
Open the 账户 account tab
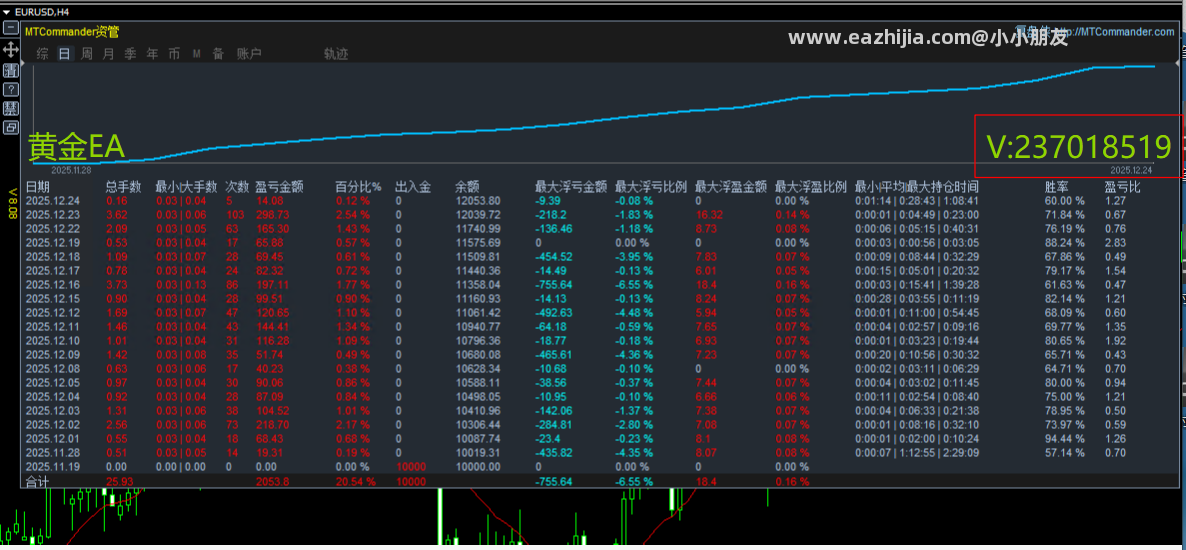[x=249, y=54]
